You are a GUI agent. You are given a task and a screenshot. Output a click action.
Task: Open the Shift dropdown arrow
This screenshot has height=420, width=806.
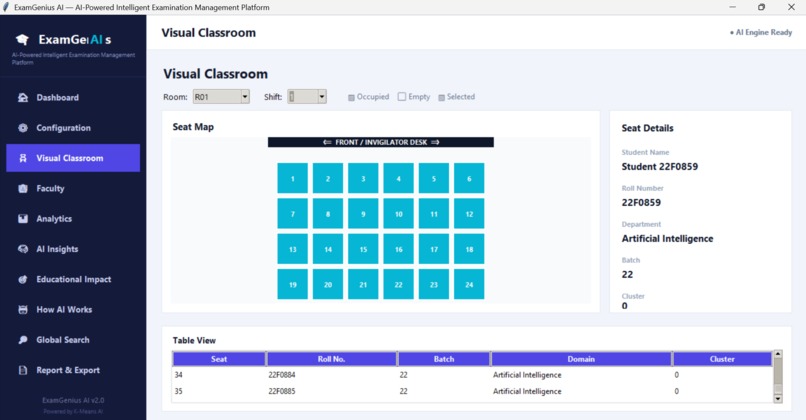click(x=322, y=97)
